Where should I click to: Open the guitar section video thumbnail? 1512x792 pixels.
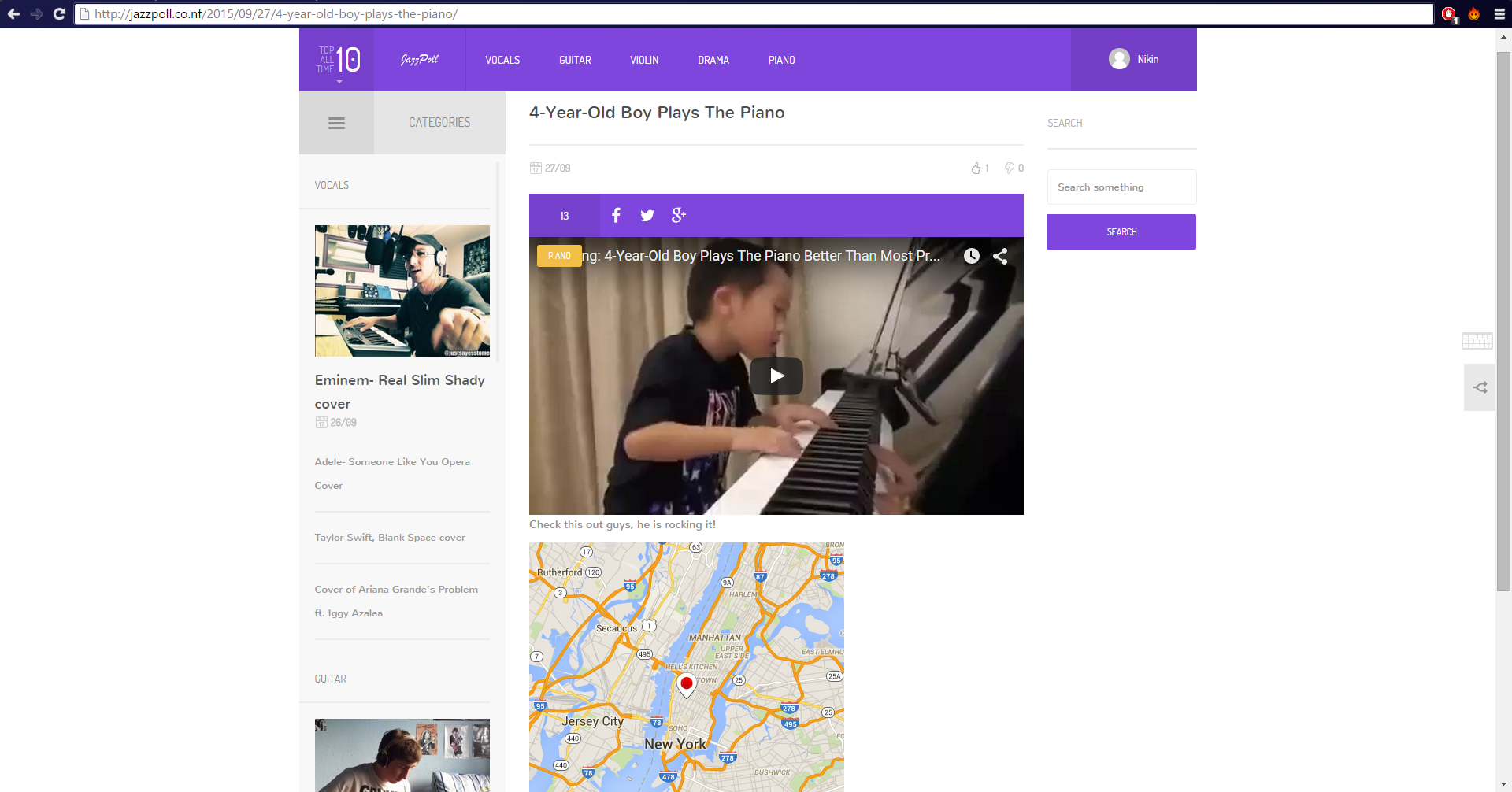point(402,755)
